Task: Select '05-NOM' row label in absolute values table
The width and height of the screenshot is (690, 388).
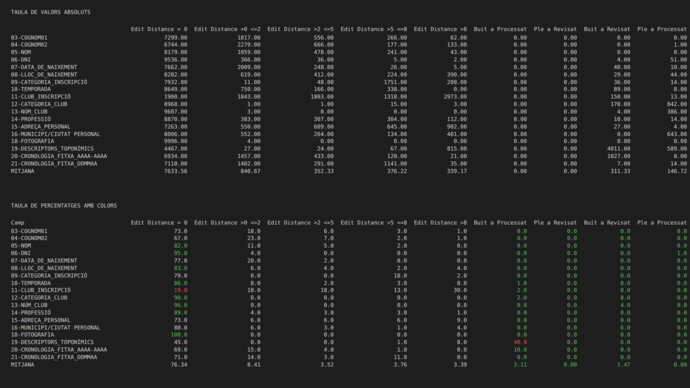Action: tap(21, 52)
